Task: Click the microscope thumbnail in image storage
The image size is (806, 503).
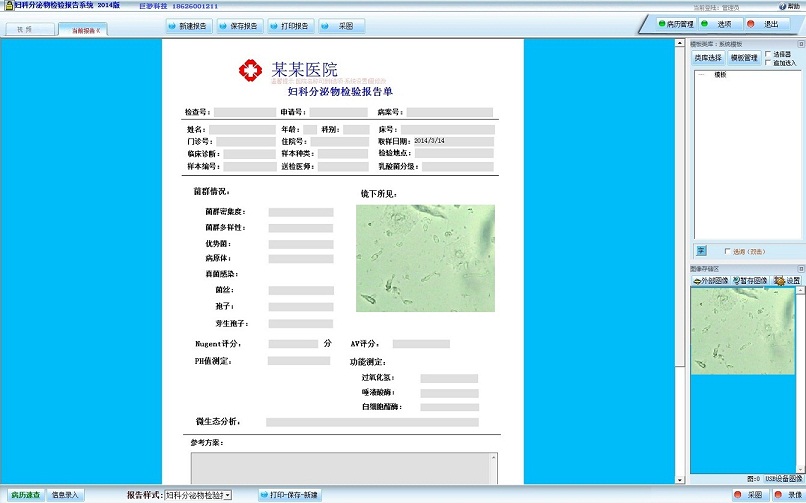Action: pyautogui.click(x=743, y=331)
